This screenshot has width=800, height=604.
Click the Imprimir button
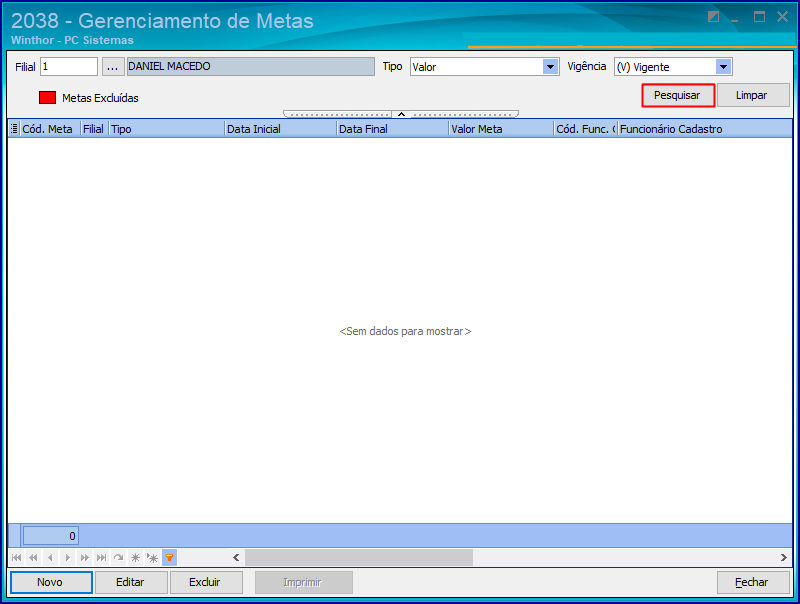click(304, 583)
